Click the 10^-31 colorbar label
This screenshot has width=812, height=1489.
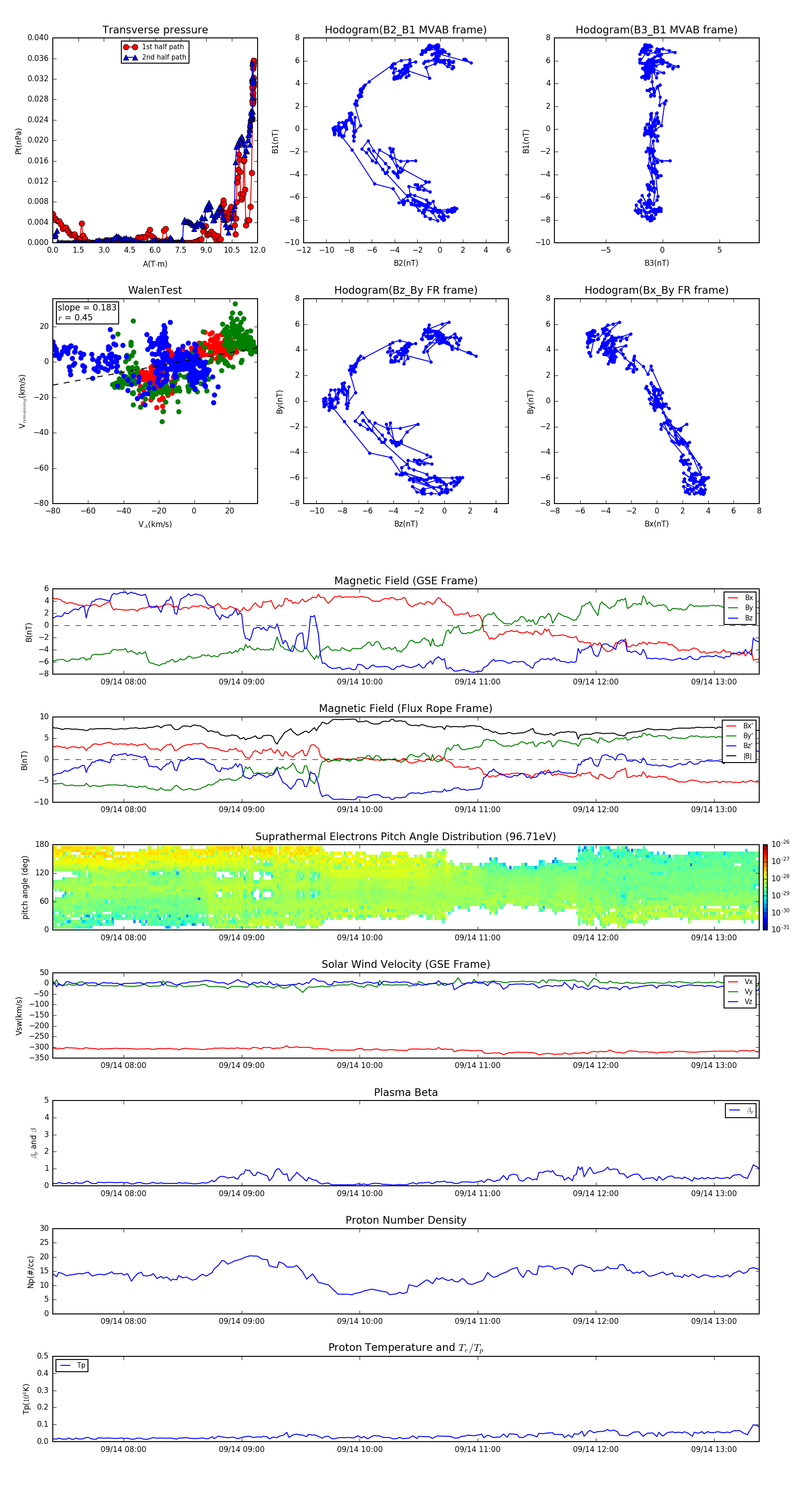point(780,929)
